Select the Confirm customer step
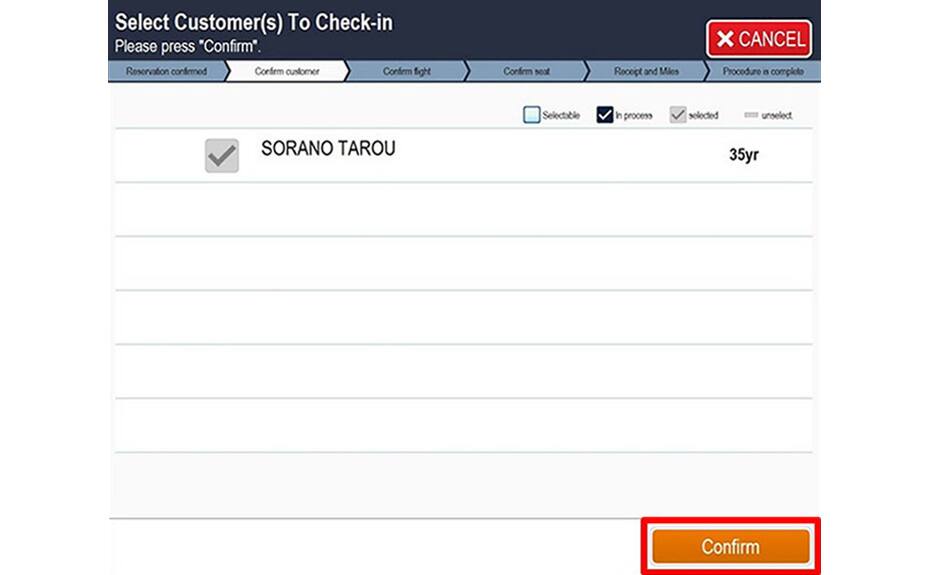Image resolution: width=930 pixels, height=575 pixels. (287, 71)
